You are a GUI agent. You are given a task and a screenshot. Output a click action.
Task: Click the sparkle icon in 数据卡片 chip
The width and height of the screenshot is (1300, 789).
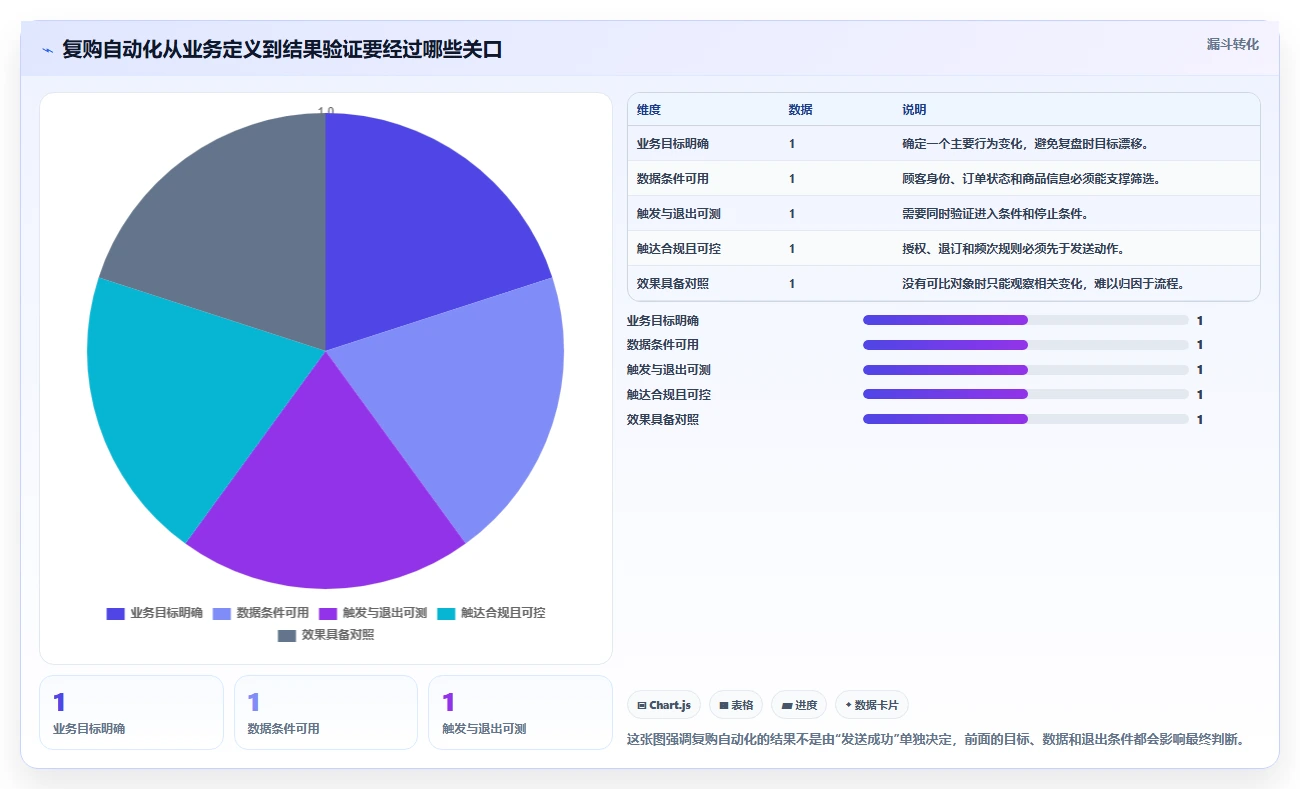(x=849, y=705)
